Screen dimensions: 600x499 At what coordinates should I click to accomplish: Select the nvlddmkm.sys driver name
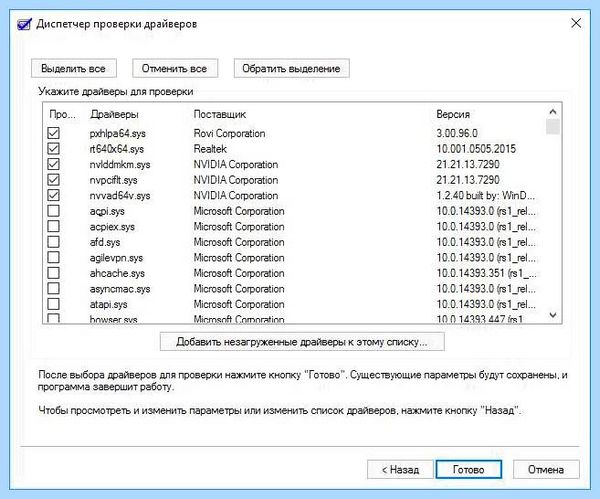[120, 165]
